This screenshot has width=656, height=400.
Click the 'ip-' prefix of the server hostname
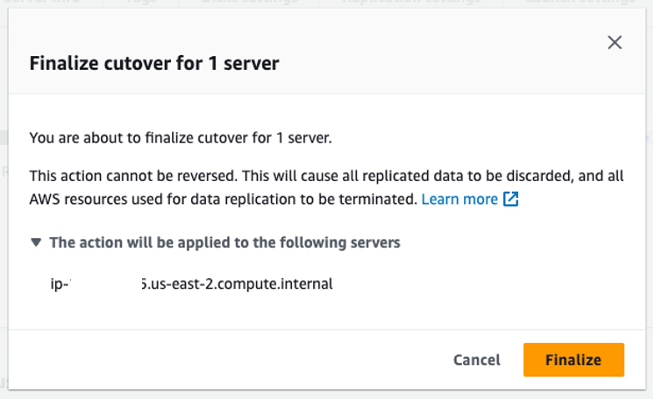click(60, 285)
